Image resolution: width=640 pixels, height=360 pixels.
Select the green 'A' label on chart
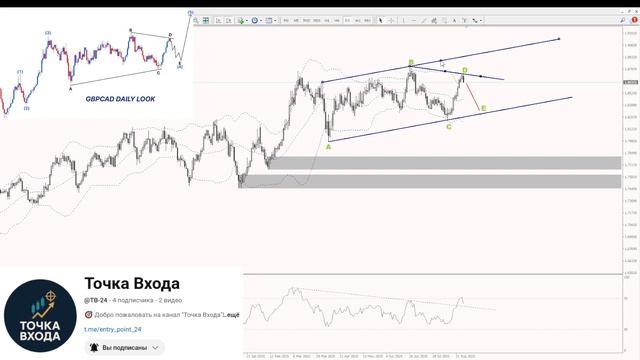(329, 147)
